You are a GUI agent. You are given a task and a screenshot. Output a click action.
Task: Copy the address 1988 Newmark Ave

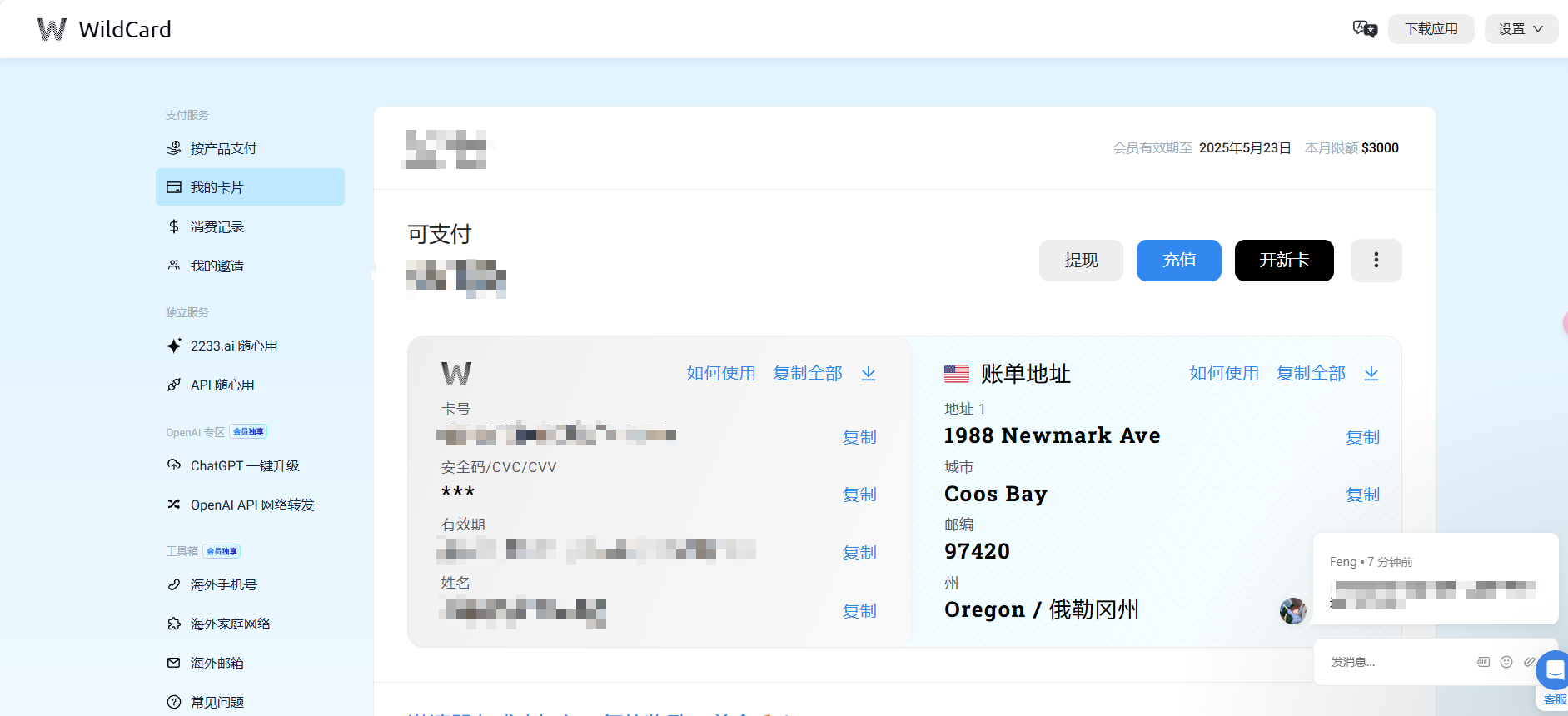pyautogui.click(x=1363, y=437)
